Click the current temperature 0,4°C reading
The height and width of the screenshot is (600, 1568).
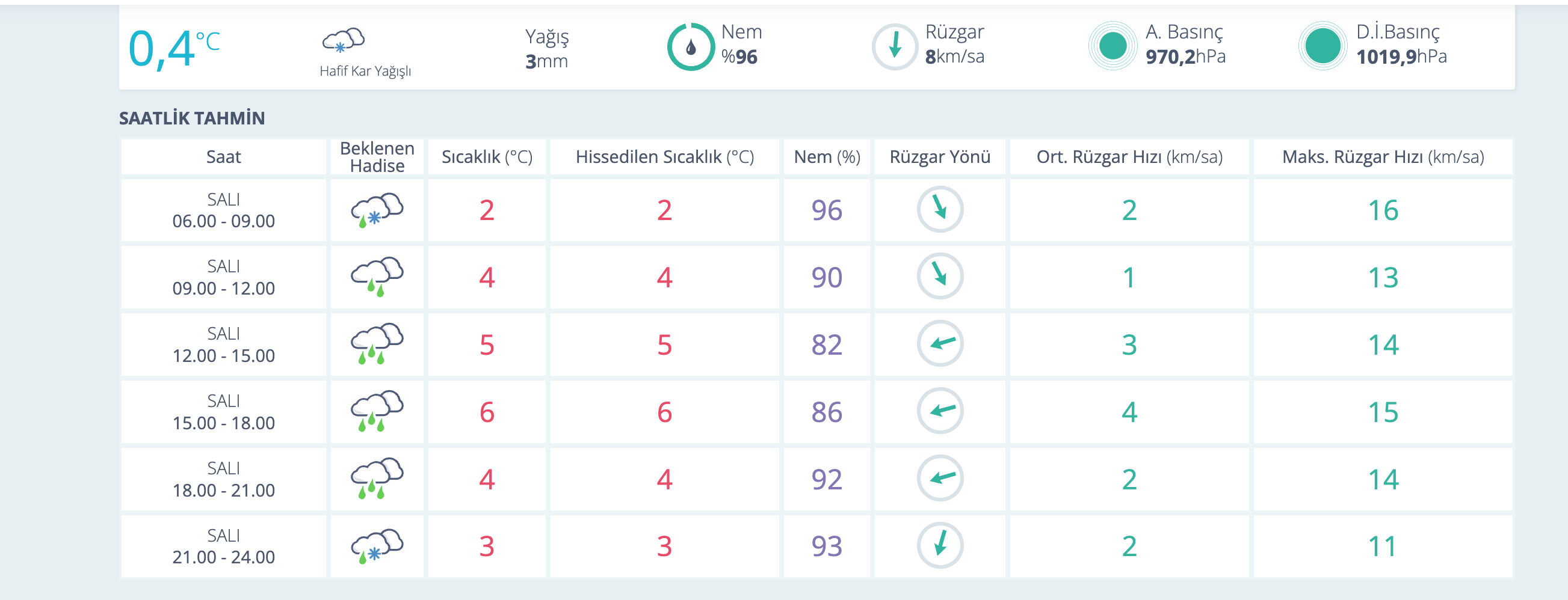pos(173,49)
